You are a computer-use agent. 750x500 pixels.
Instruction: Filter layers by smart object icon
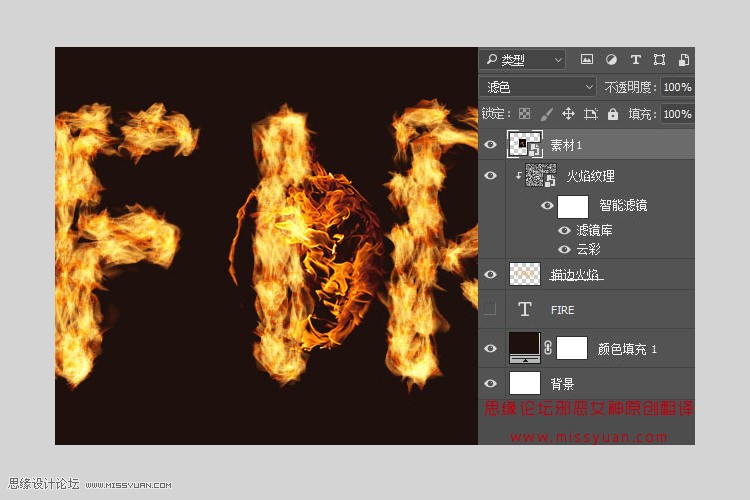(x=684, y=59)
